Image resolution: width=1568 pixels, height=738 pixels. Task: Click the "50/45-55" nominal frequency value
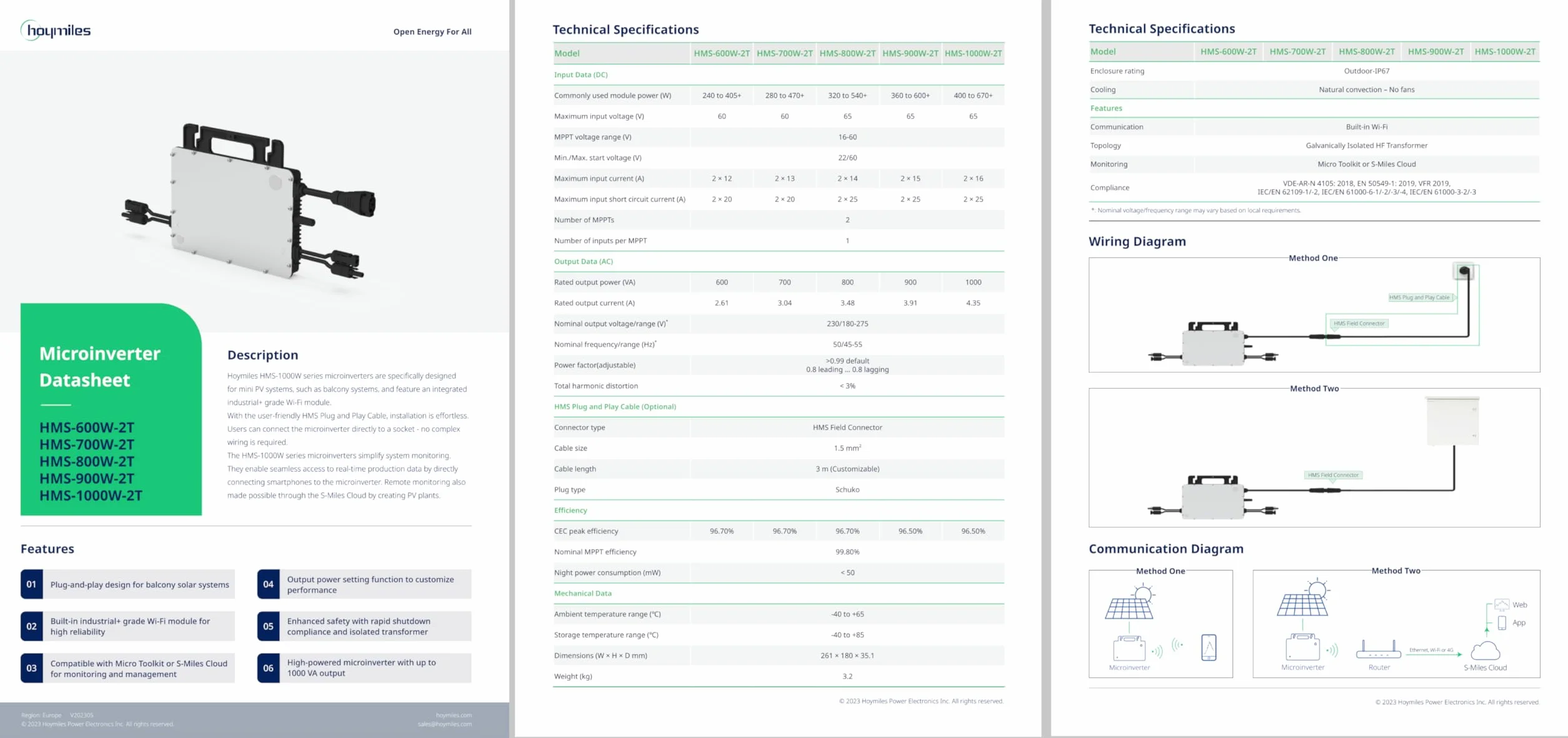pos(847,344)
